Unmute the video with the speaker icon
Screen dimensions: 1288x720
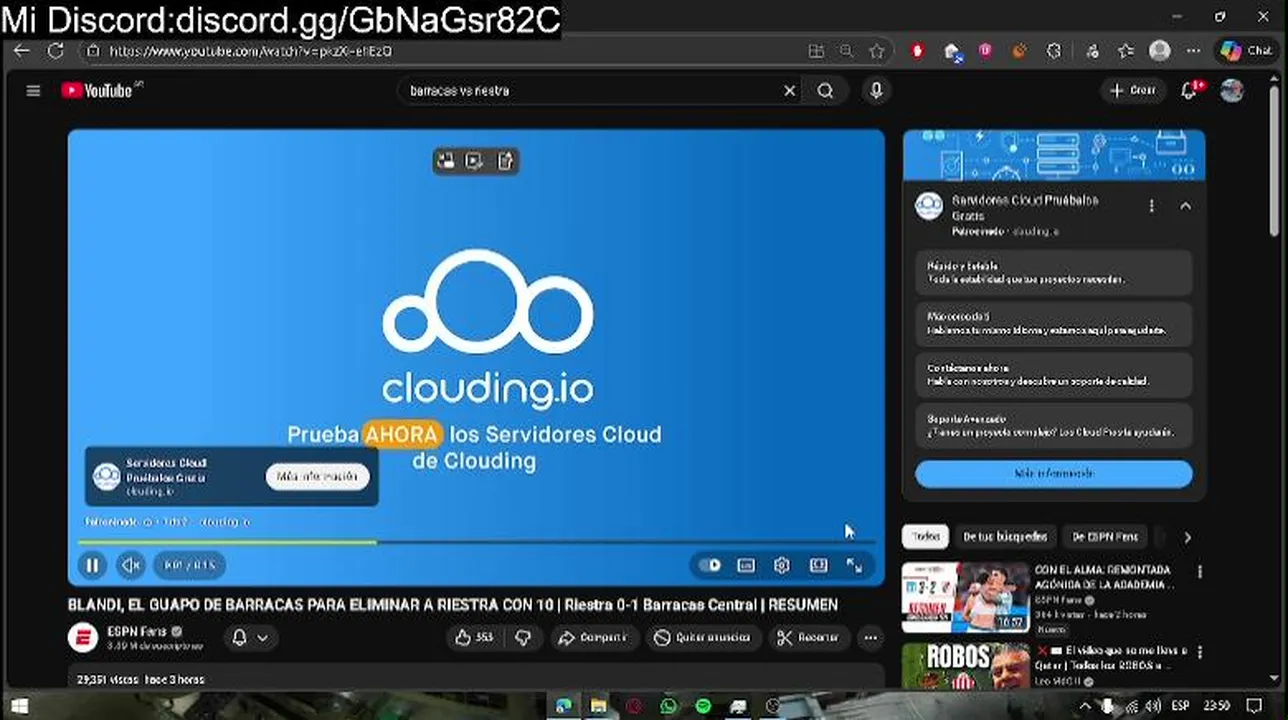[131, 565]
